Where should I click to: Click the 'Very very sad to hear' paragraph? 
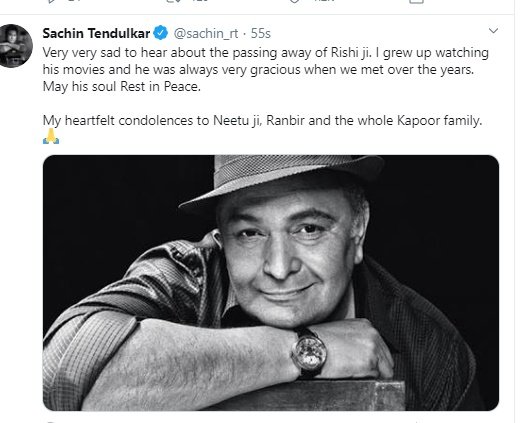(266, 70)
